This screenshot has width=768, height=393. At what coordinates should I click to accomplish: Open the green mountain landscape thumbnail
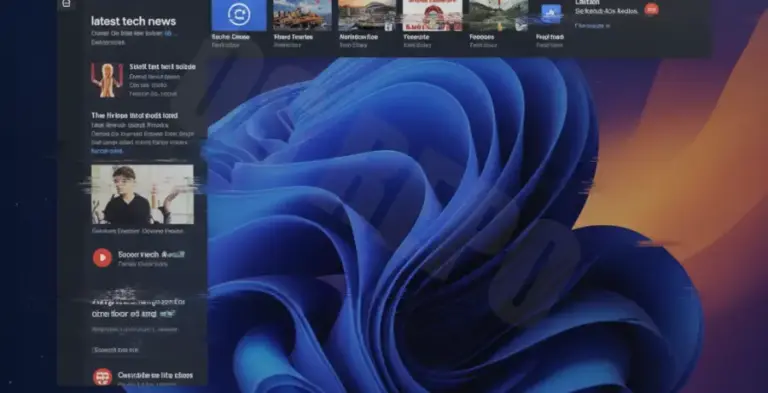point(499,15)
